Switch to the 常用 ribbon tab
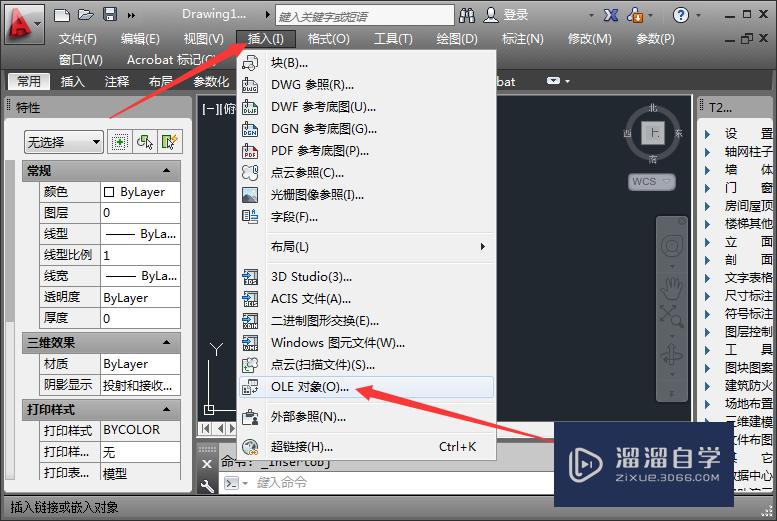The height and width of the screenshot is (521, 777). [29, 81]
